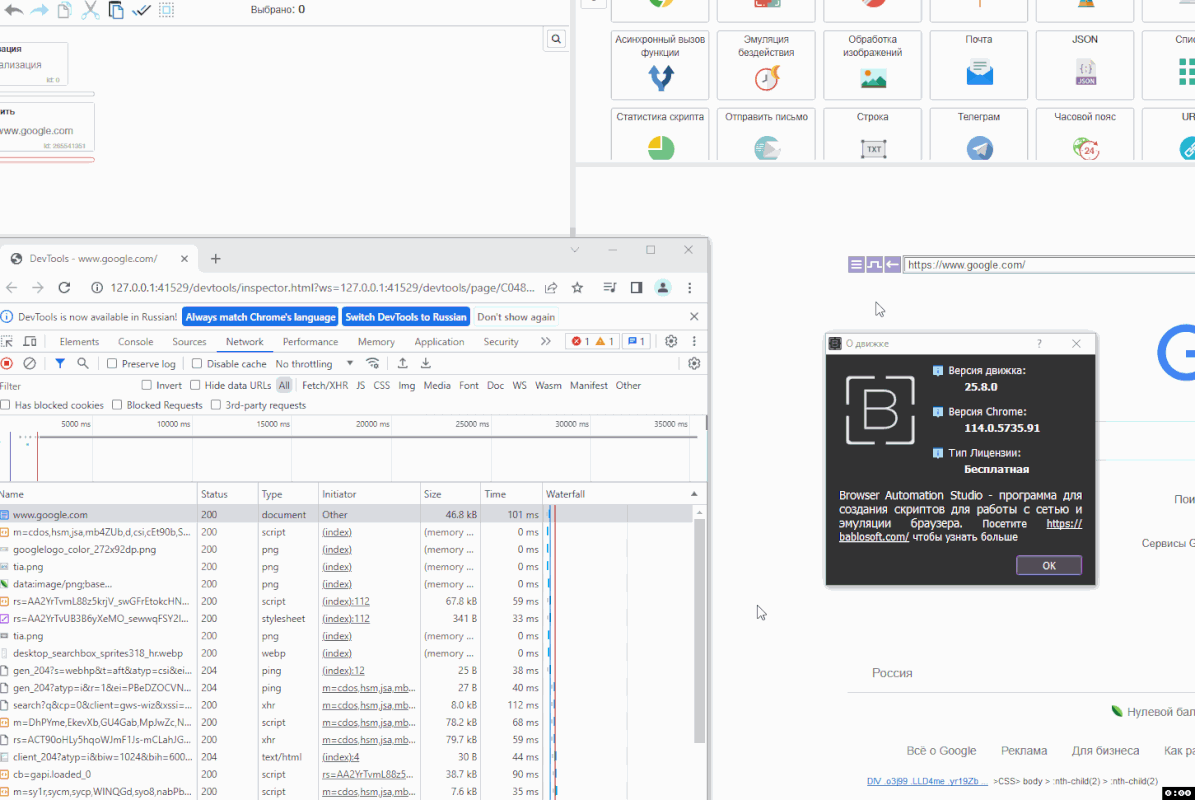This screenshot has height=800, width=1195.
Task: Open DevTools settings gear
Action: pyautogui.click(x=671, y=341)
